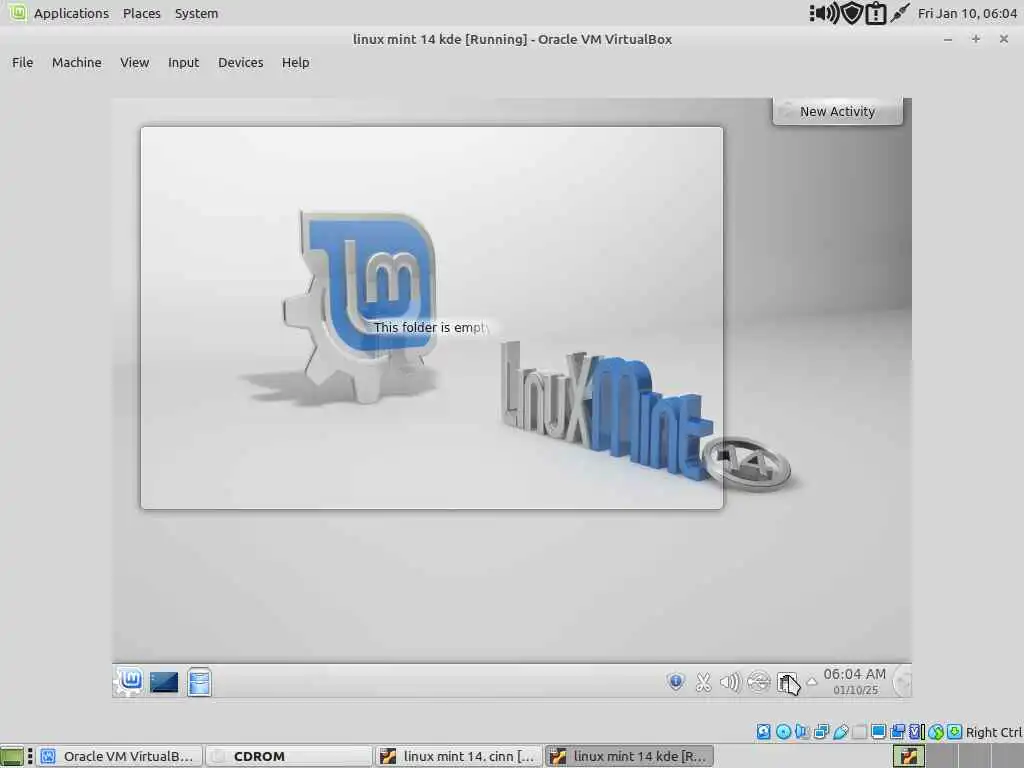Image resolution: width=1024 pixels, height=768 pixels.
Task: Click the hard disk activity indicator
Action: pos(763,731)
